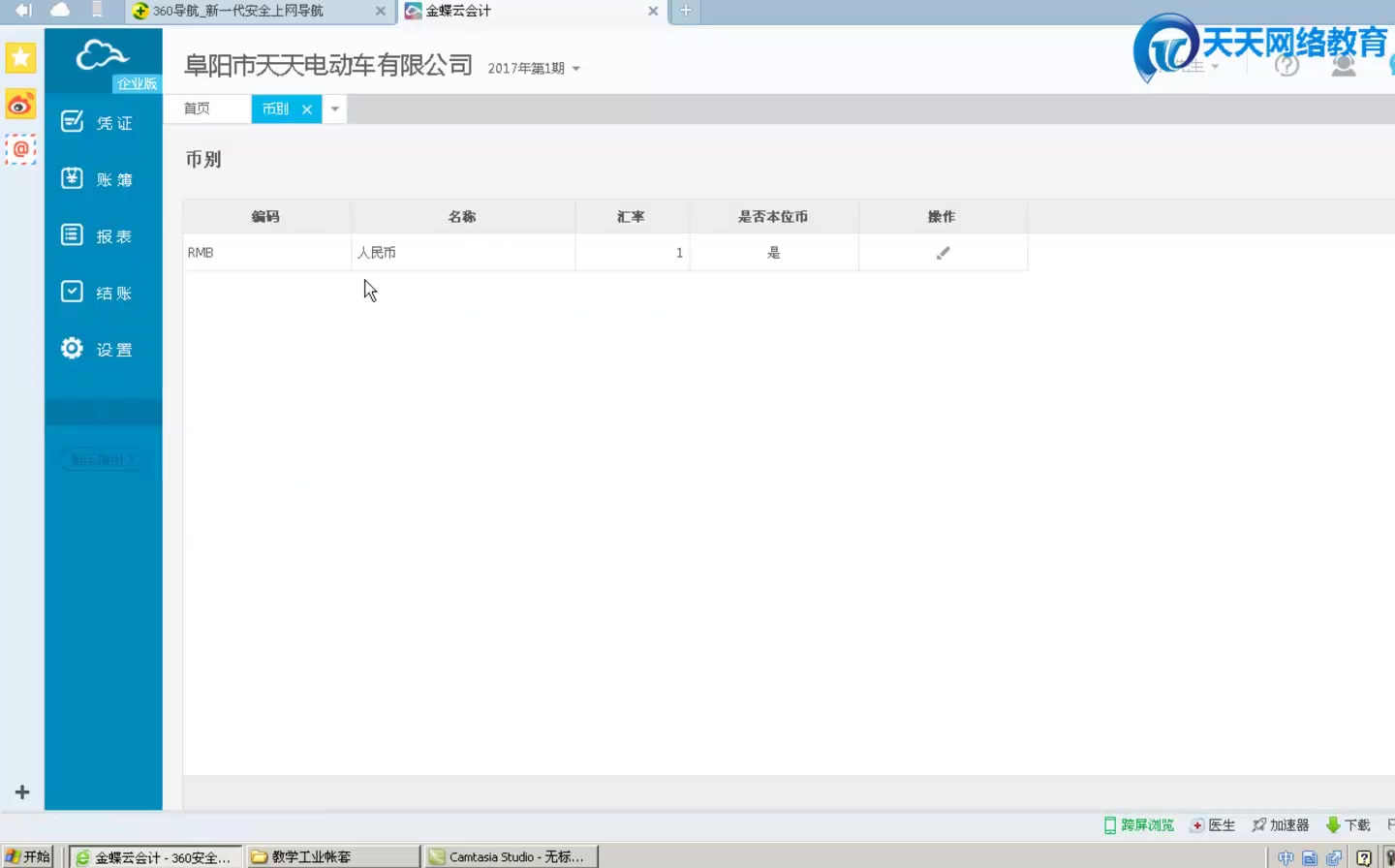Click the 操作 column header
The image size is (1395, 868).
point(943,217)
